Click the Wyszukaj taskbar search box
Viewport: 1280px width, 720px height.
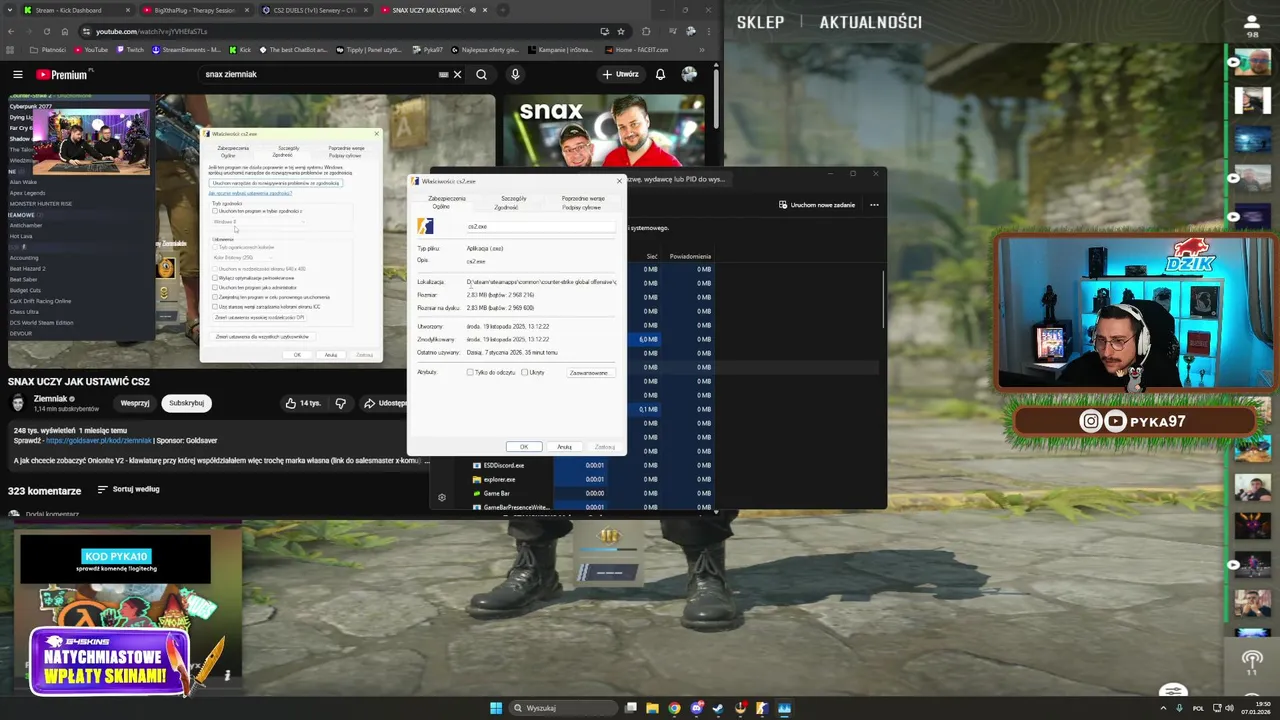coord(562,708)
